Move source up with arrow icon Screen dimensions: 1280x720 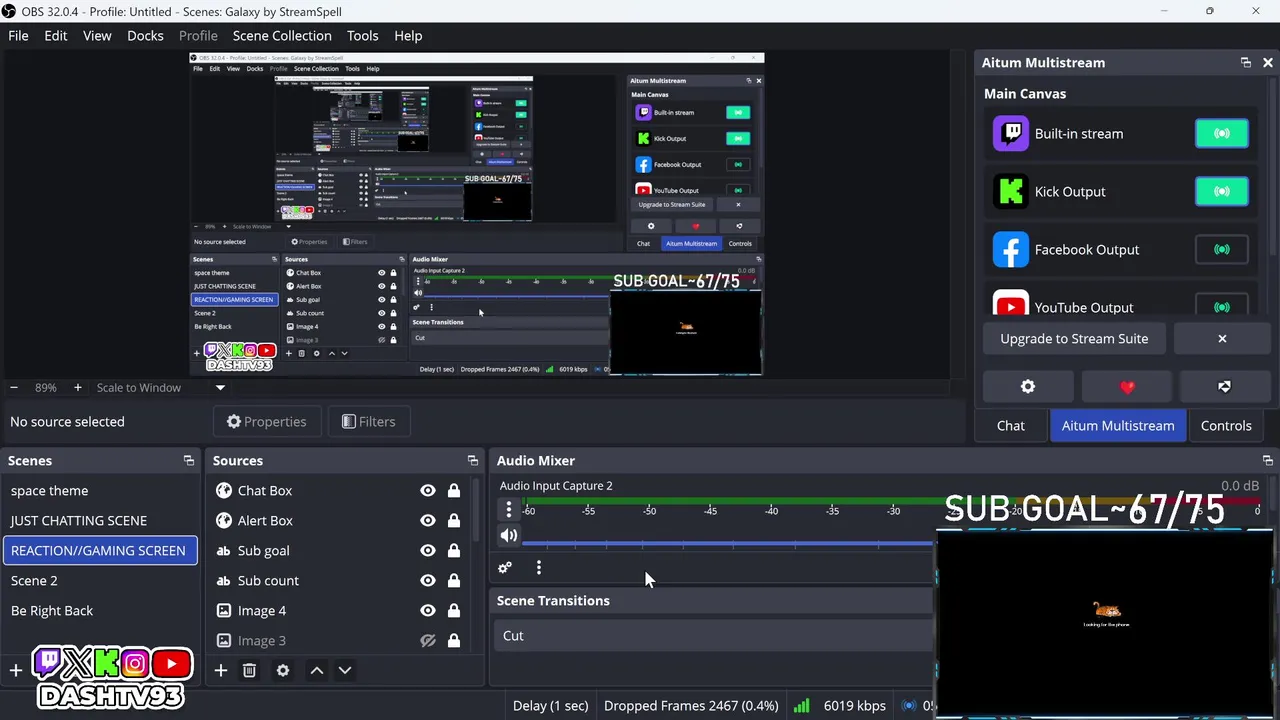click(x=317, y=670)
